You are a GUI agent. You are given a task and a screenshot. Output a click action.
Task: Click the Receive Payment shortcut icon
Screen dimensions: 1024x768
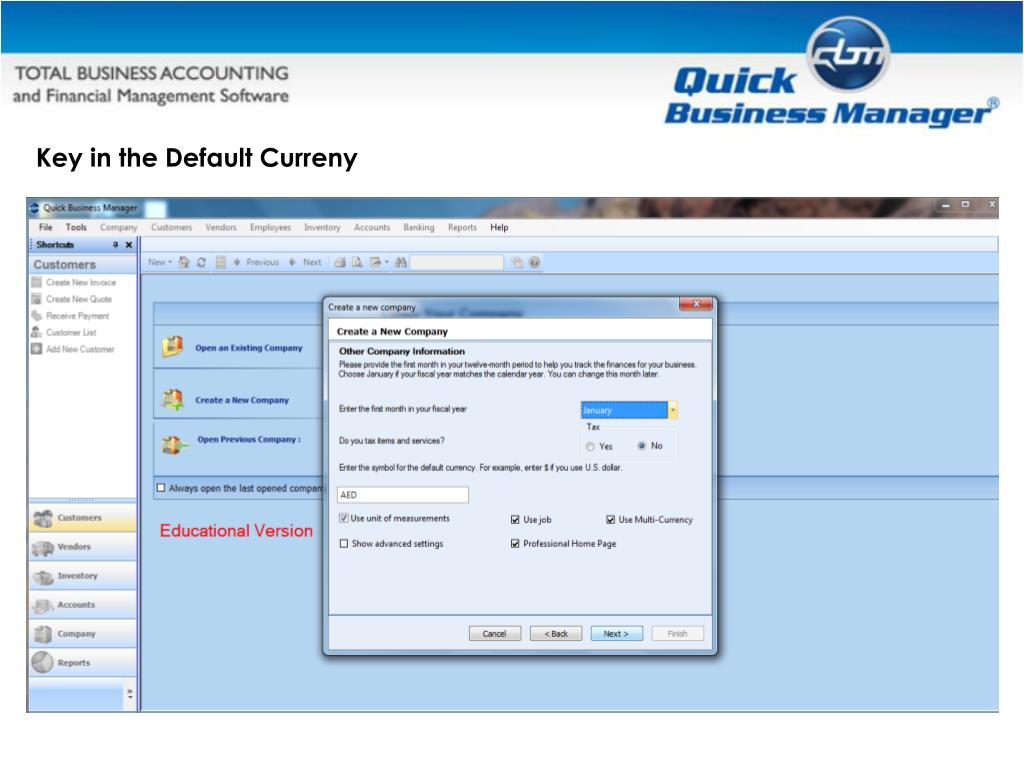(37, 315)
